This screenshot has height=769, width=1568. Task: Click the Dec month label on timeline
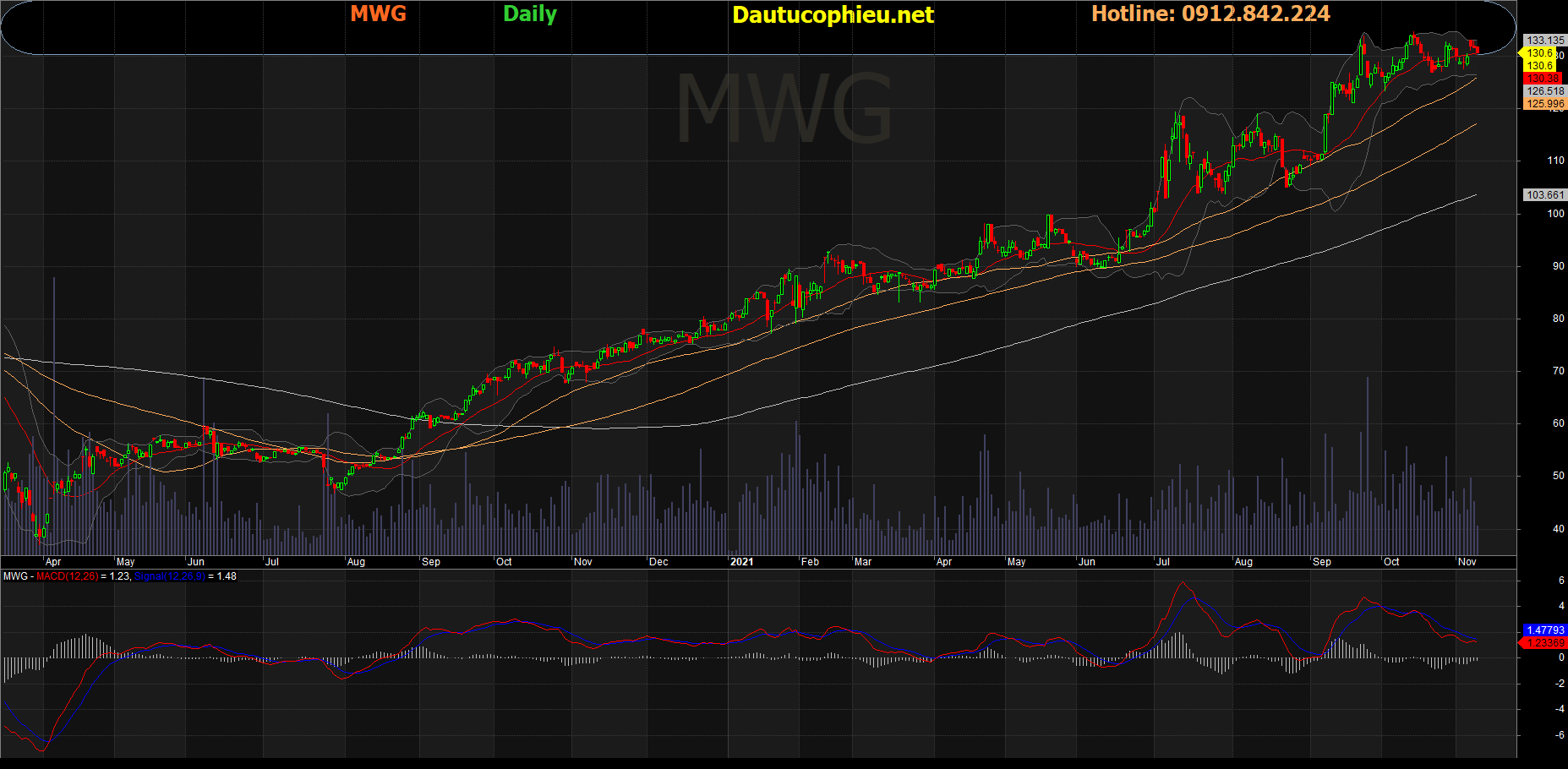658,562
